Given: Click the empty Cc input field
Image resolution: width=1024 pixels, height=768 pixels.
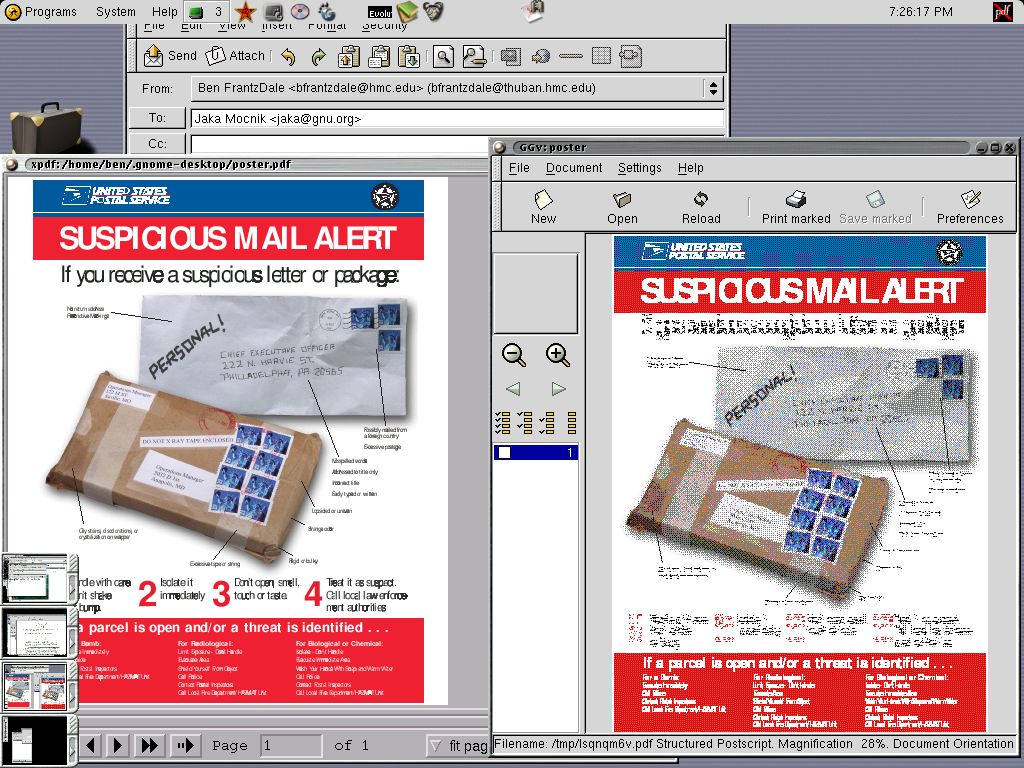Looking at the screenshot, I should 340,144.
